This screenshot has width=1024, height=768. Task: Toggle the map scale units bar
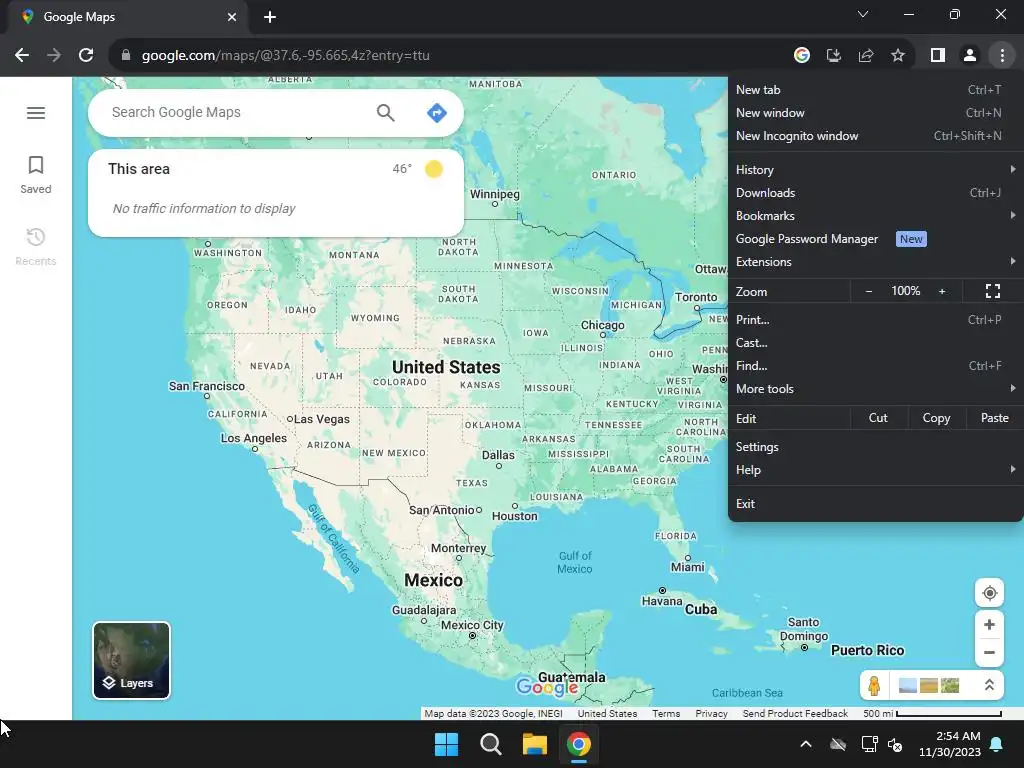[x=932, y=714]
